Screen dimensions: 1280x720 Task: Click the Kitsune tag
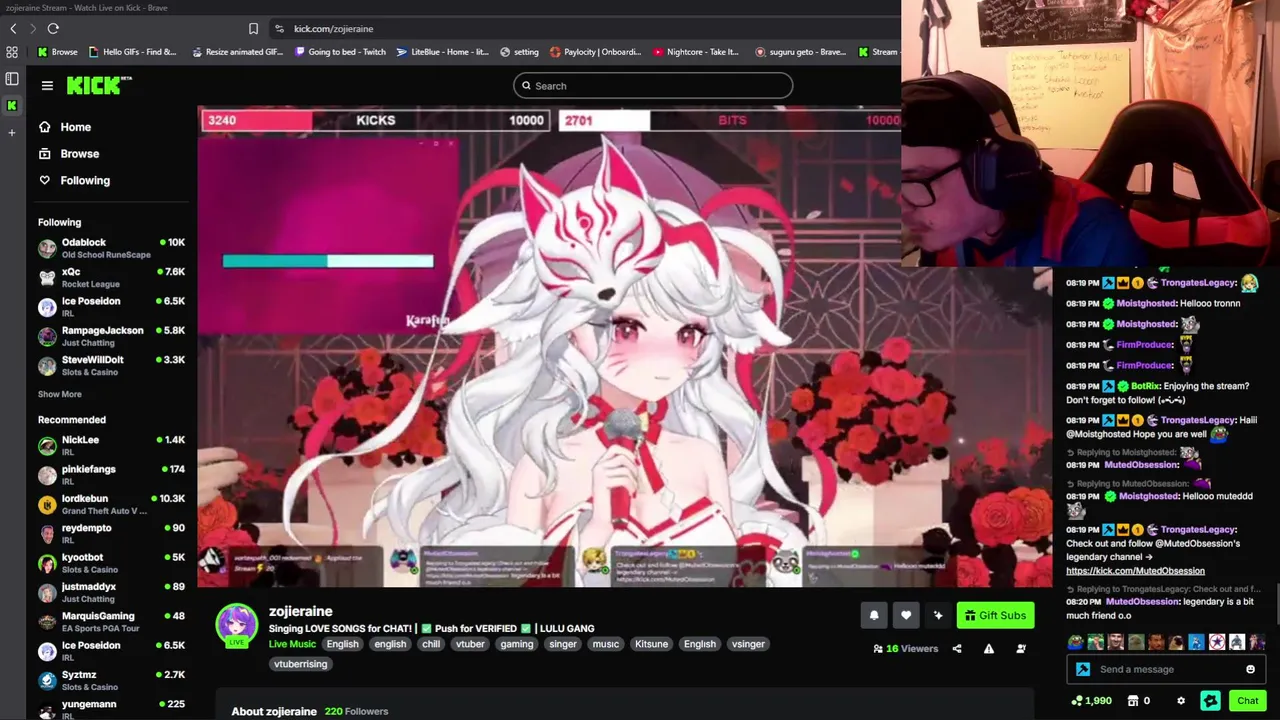pos(651,644)
